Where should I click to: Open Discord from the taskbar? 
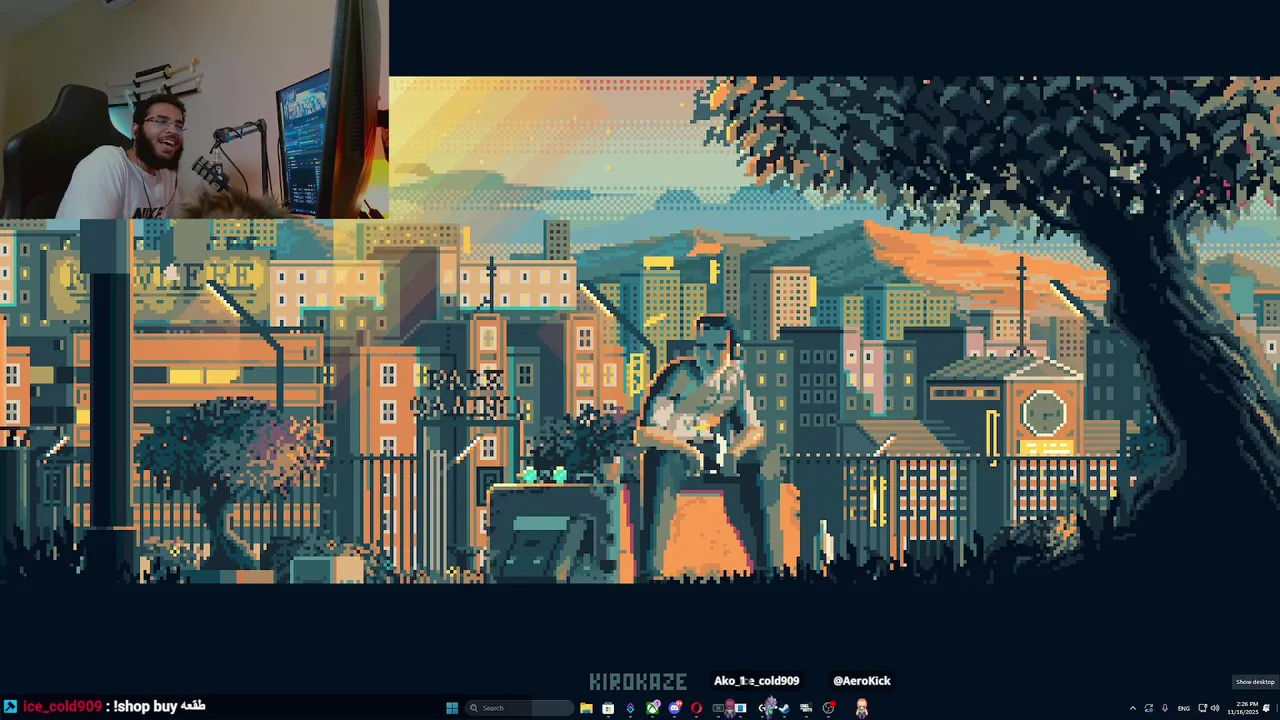point(674,708)
